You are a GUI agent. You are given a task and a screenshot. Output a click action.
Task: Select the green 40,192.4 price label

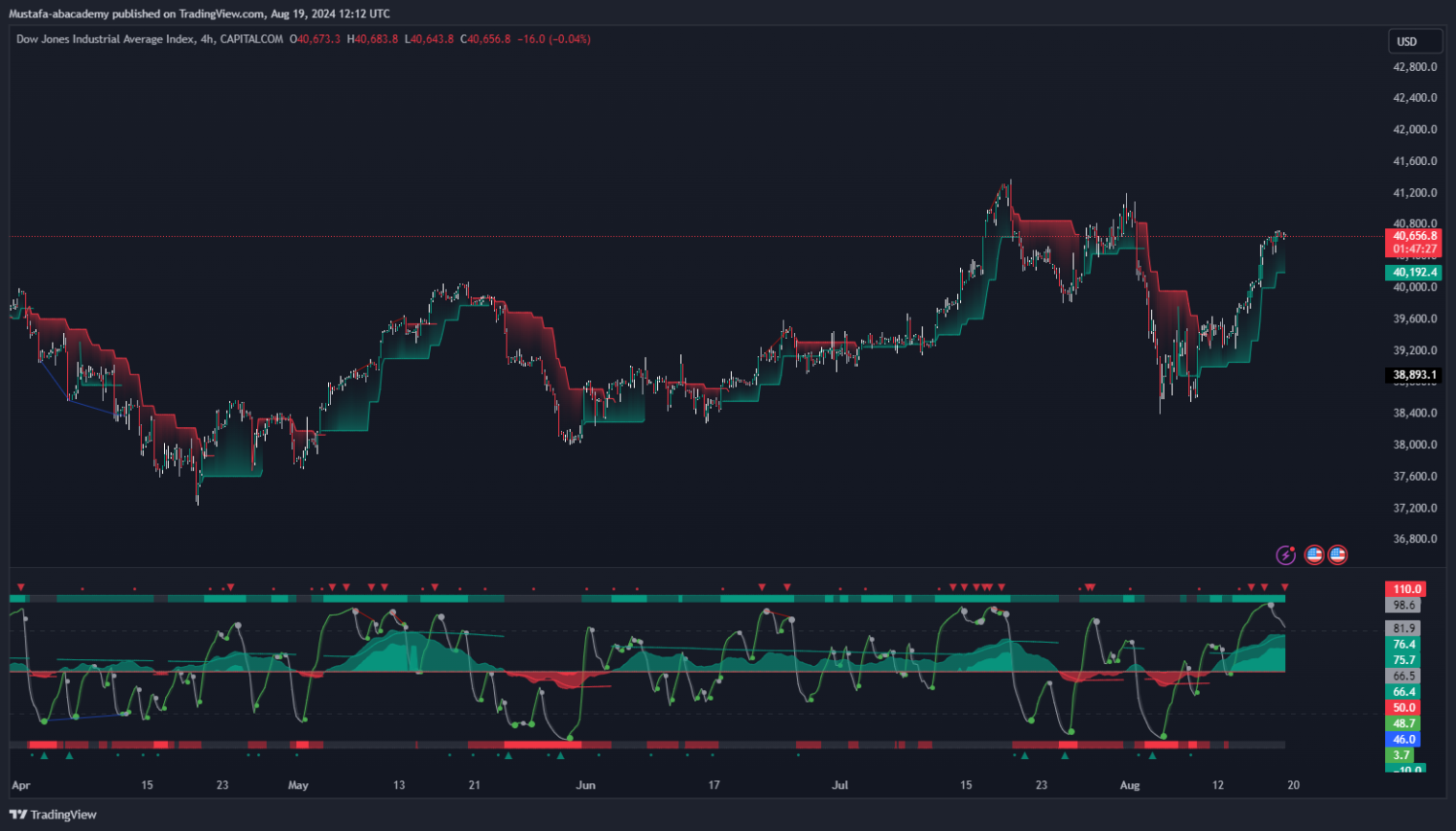tap(1413, 273)
